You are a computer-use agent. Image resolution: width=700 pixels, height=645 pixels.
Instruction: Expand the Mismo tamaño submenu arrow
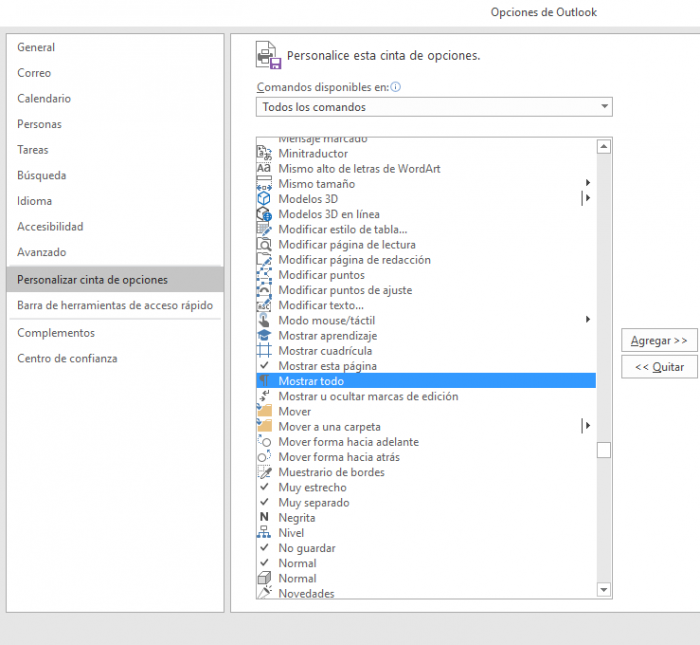(588, 183)
